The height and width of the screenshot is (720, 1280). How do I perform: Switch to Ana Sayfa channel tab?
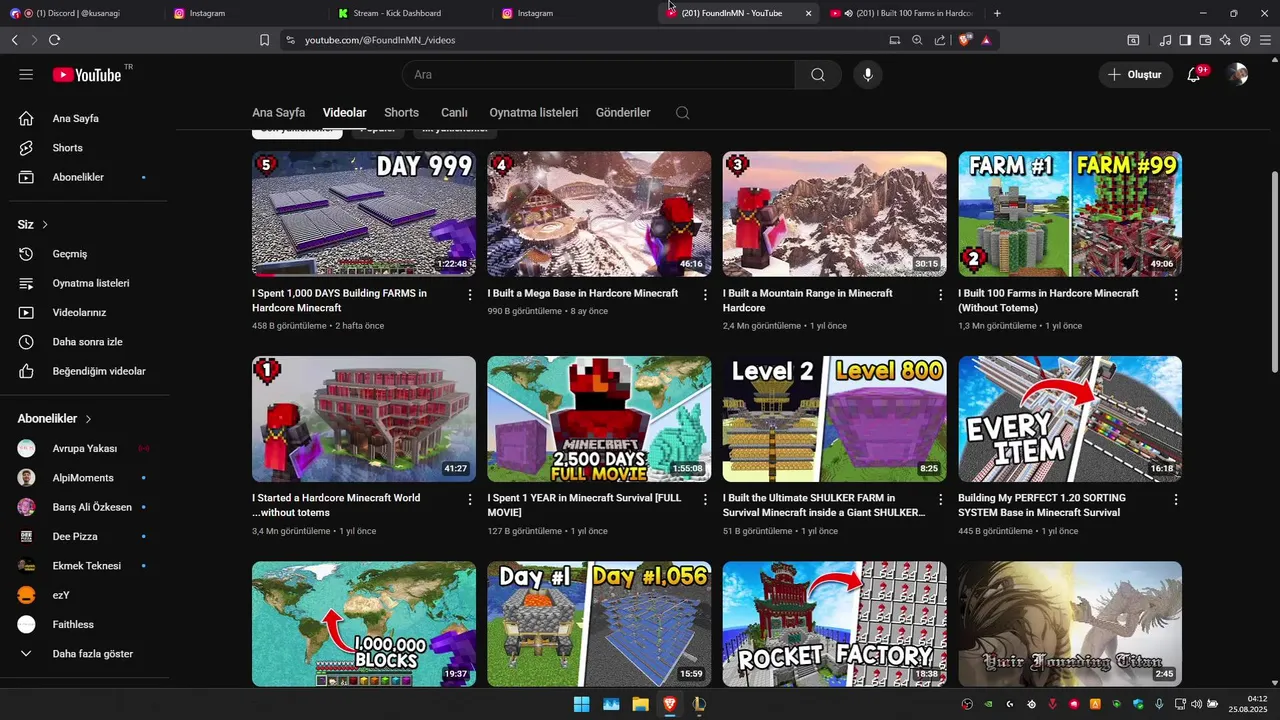[278, 113]
